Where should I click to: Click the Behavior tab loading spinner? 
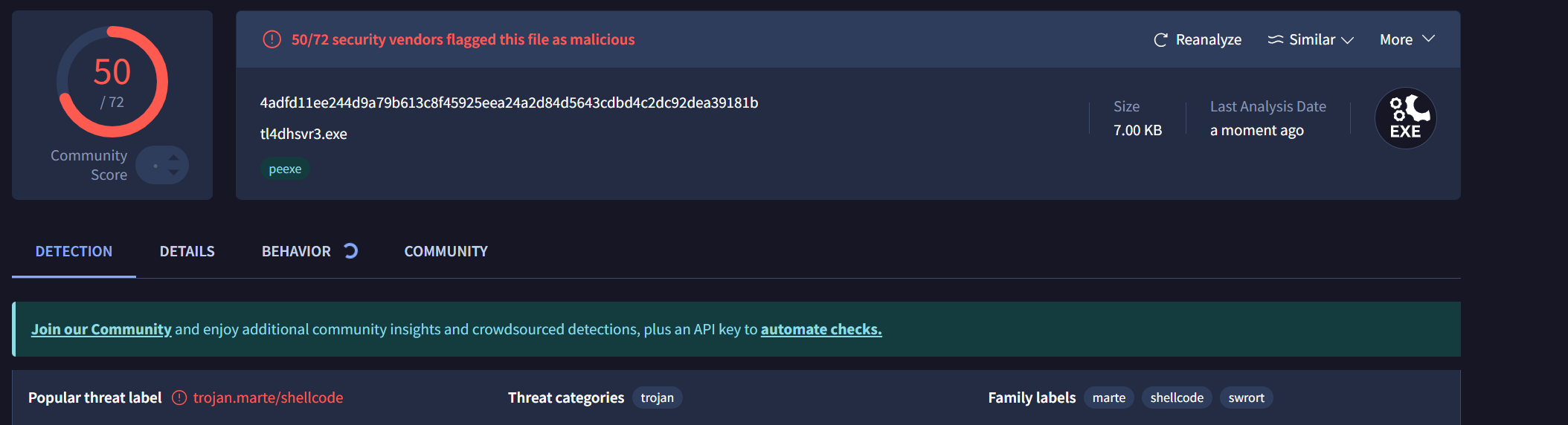[x=351, y=251]
